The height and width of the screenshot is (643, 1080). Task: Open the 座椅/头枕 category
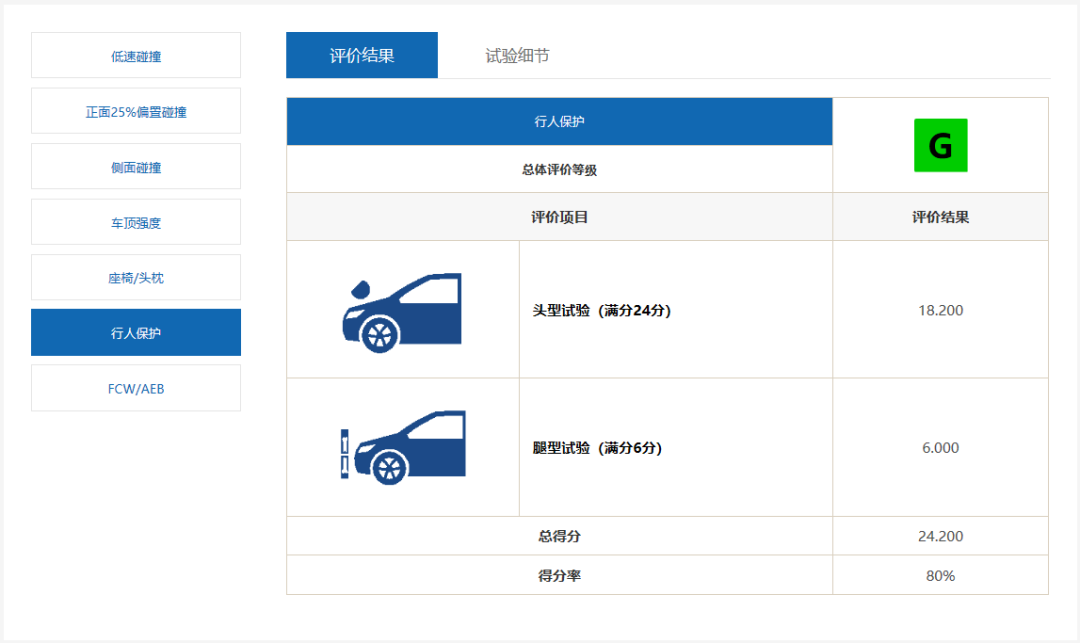coord(136,278)
